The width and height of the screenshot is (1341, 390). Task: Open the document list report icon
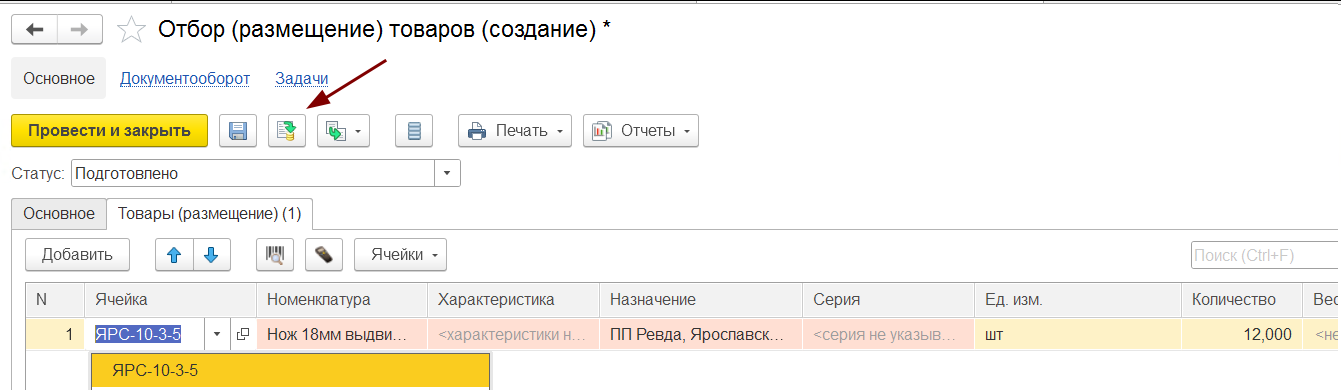tap(415, 131)
